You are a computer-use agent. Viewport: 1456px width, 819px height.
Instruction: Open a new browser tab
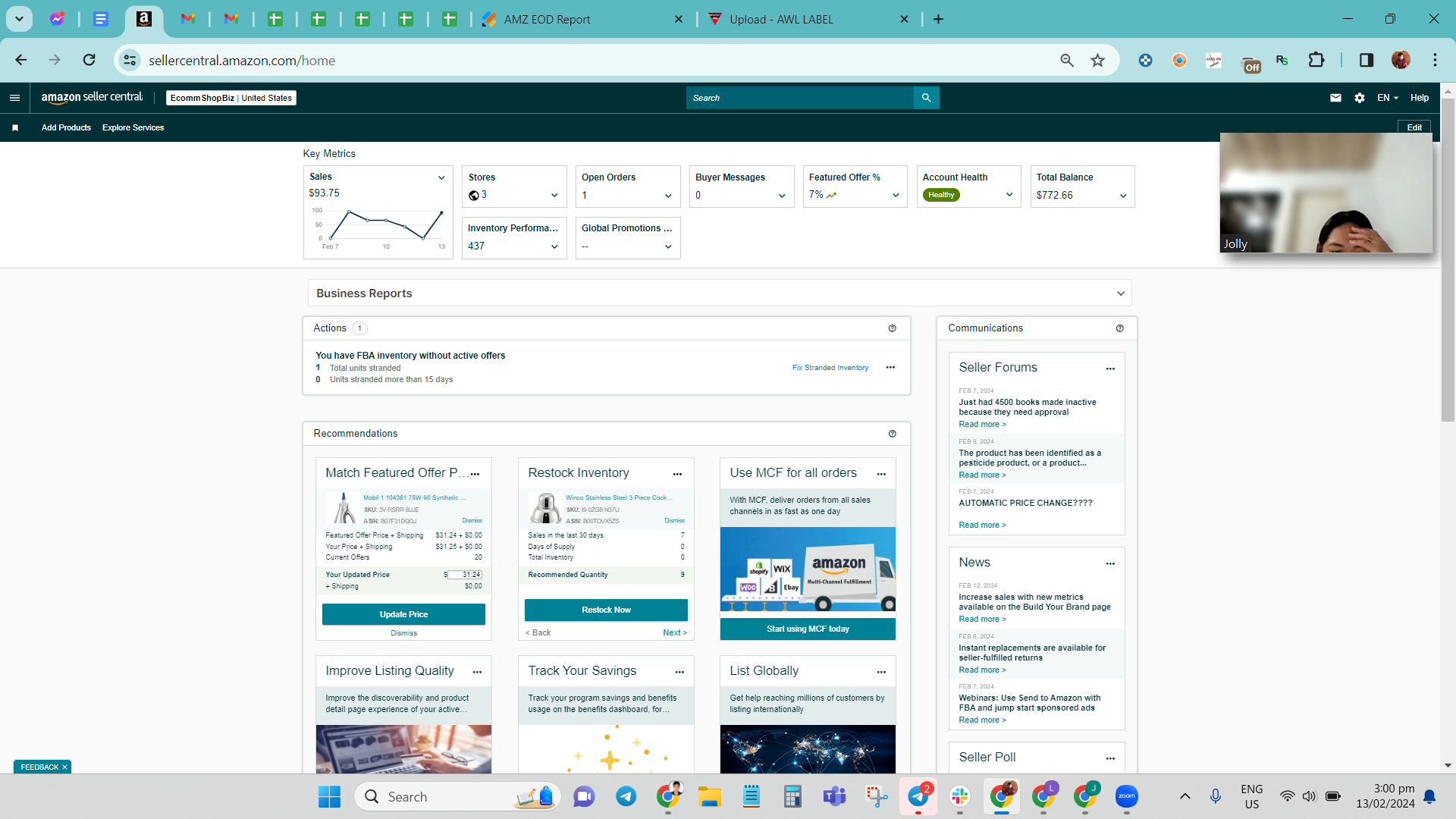pyautogui.click(x=938, y=20)
